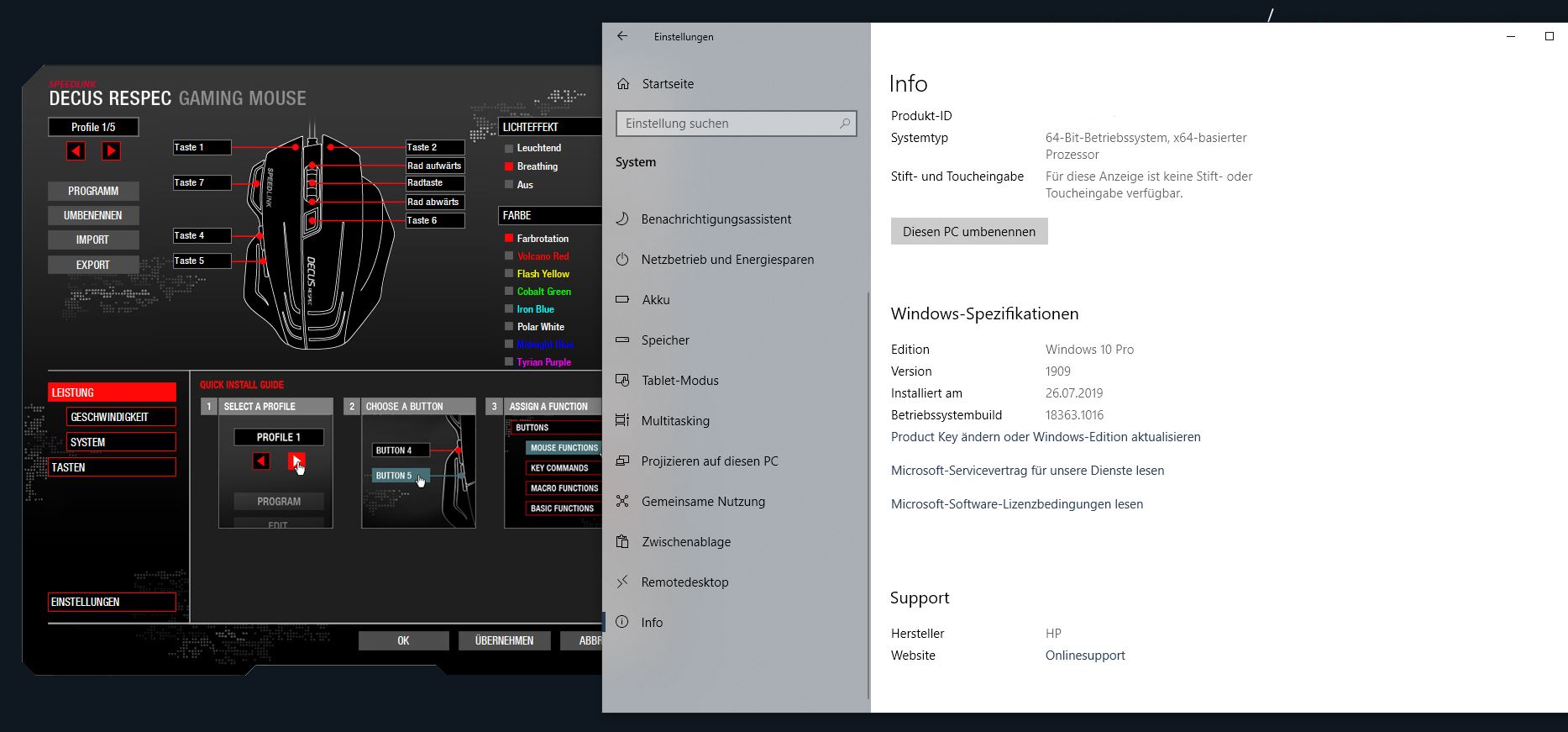This screenshot has width=1568, height=732.
Task: Click the Startseite home icon
Action: point(623,84)
